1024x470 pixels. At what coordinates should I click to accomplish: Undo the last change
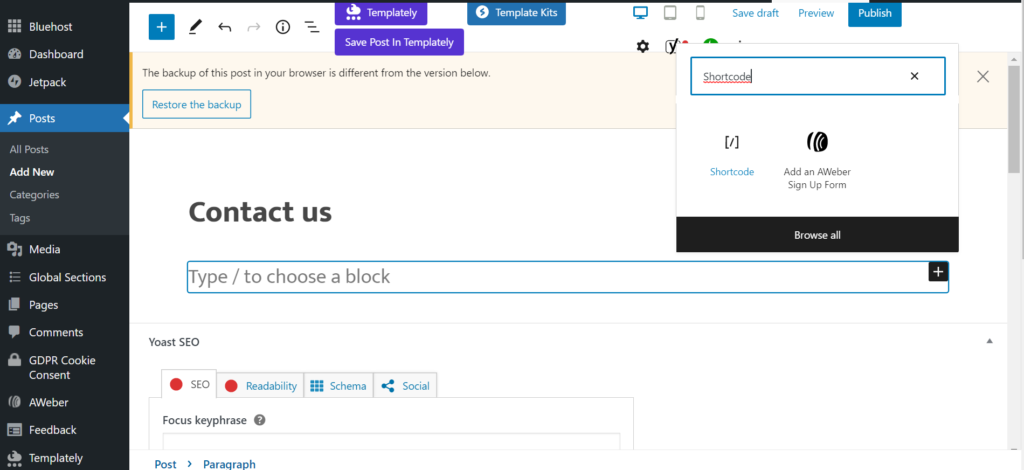(x=225, y=27)
